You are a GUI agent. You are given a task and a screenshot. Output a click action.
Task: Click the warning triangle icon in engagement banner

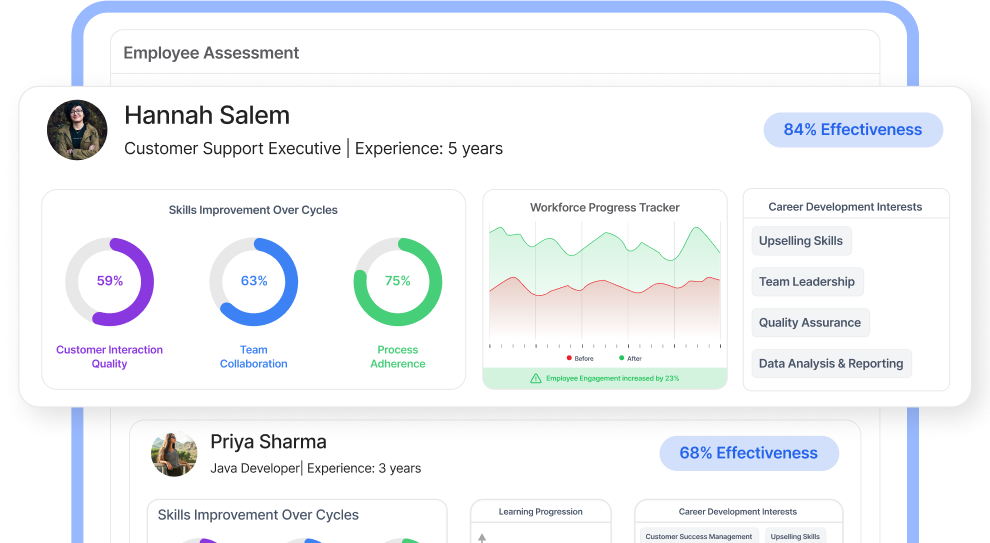click(535, 378)
